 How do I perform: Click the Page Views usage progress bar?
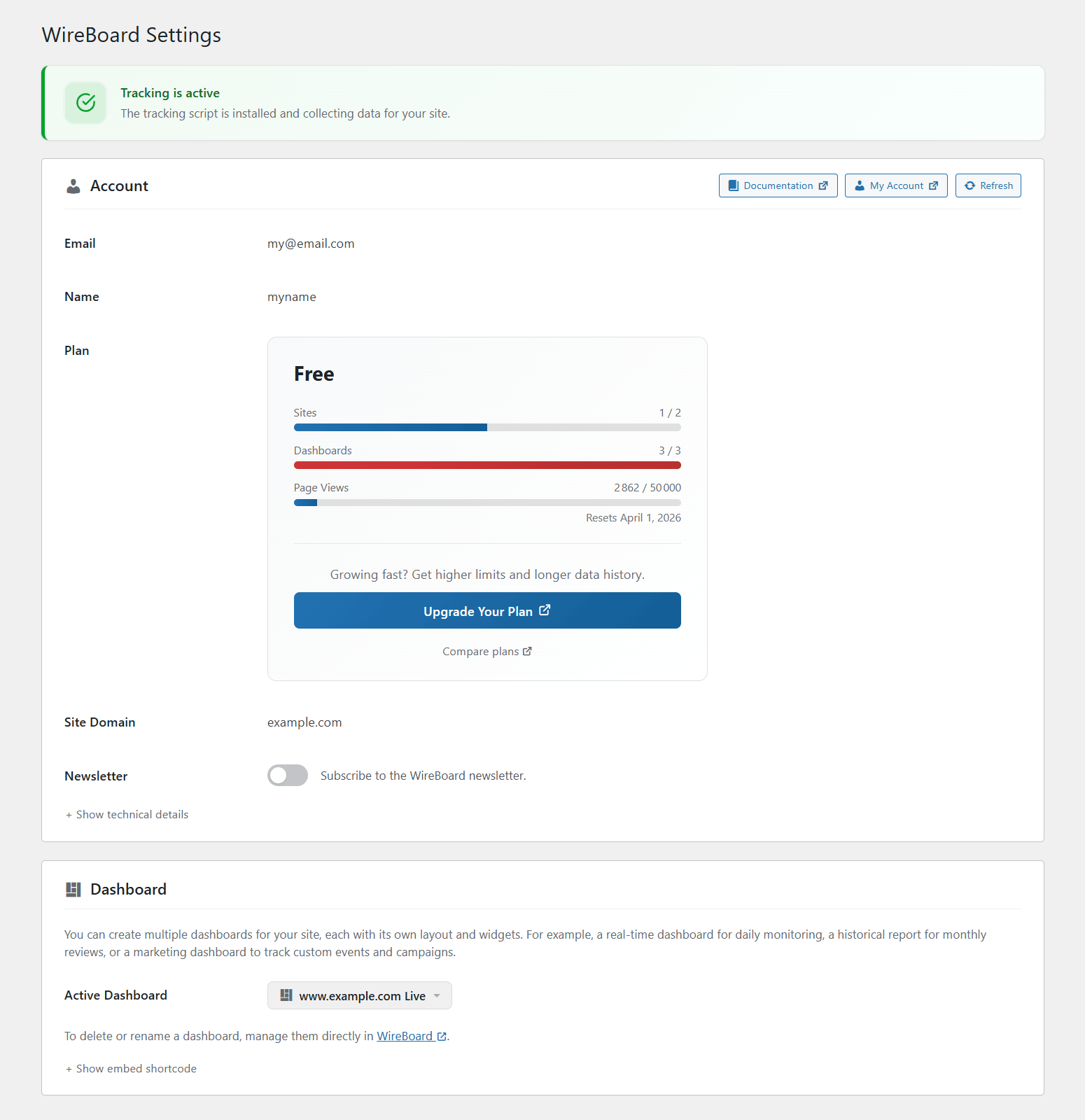pos(487,503)
